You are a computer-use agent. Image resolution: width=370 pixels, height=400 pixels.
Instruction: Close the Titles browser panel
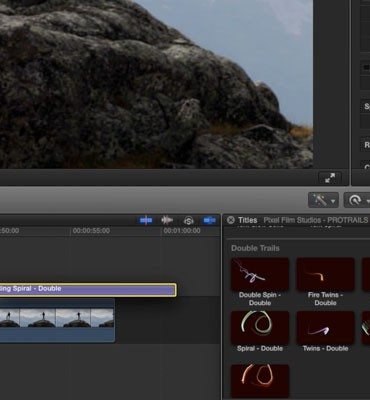pyautogui.click(x=231, y=220)
